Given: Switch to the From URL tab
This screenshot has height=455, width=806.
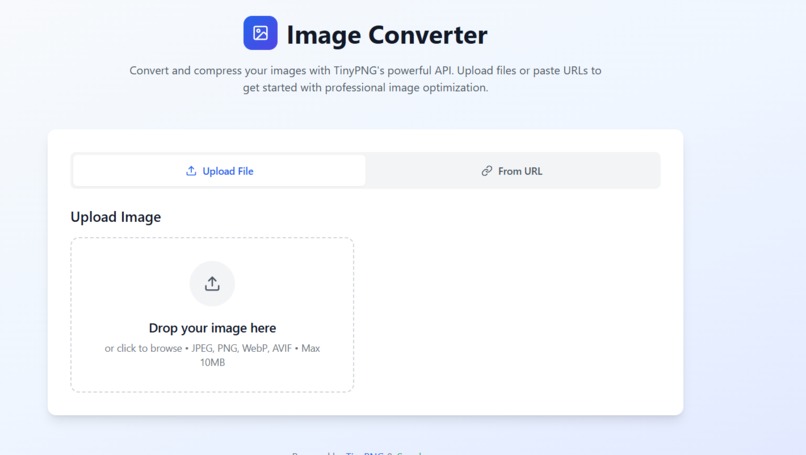Looking at the screenshot, I should 512,171.
